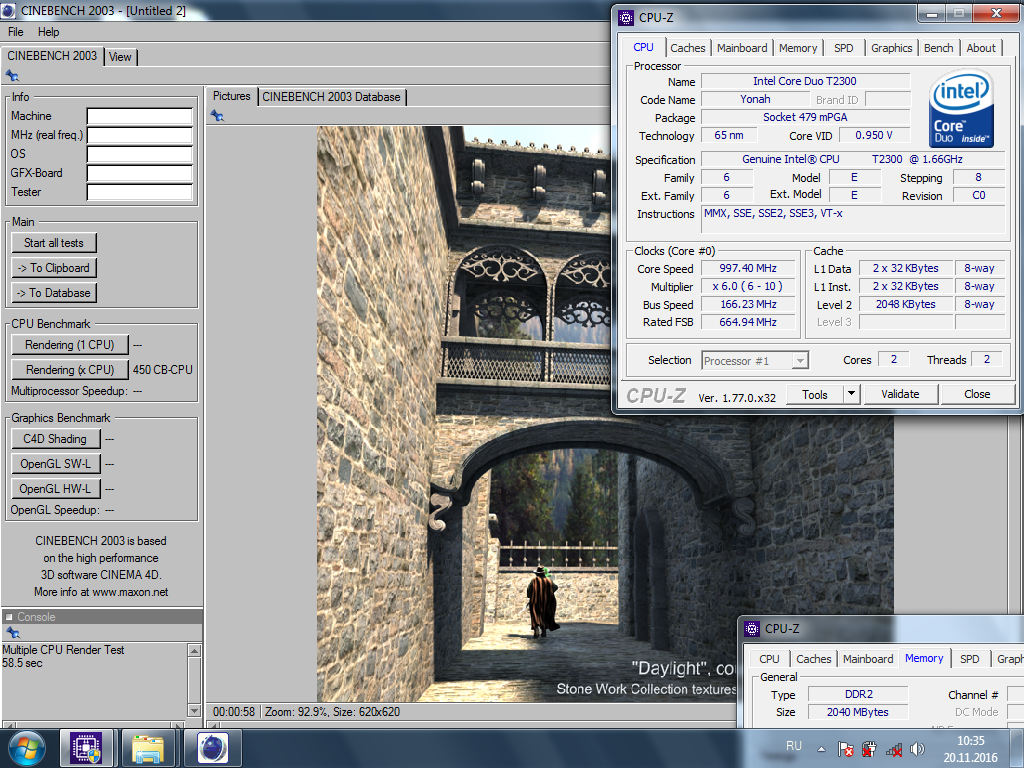Click the Core Speed 997.40 MHz value
This screenshot has height=768, width=1024.
tap(748, 268)
